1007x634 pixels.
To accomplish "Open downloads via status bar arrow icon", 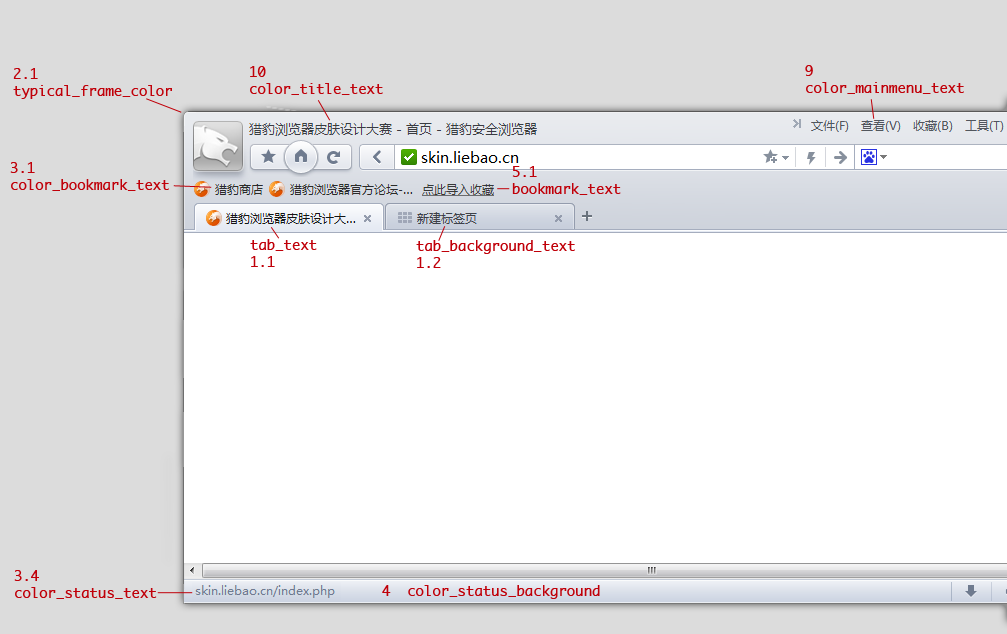I will click(971, 591).
